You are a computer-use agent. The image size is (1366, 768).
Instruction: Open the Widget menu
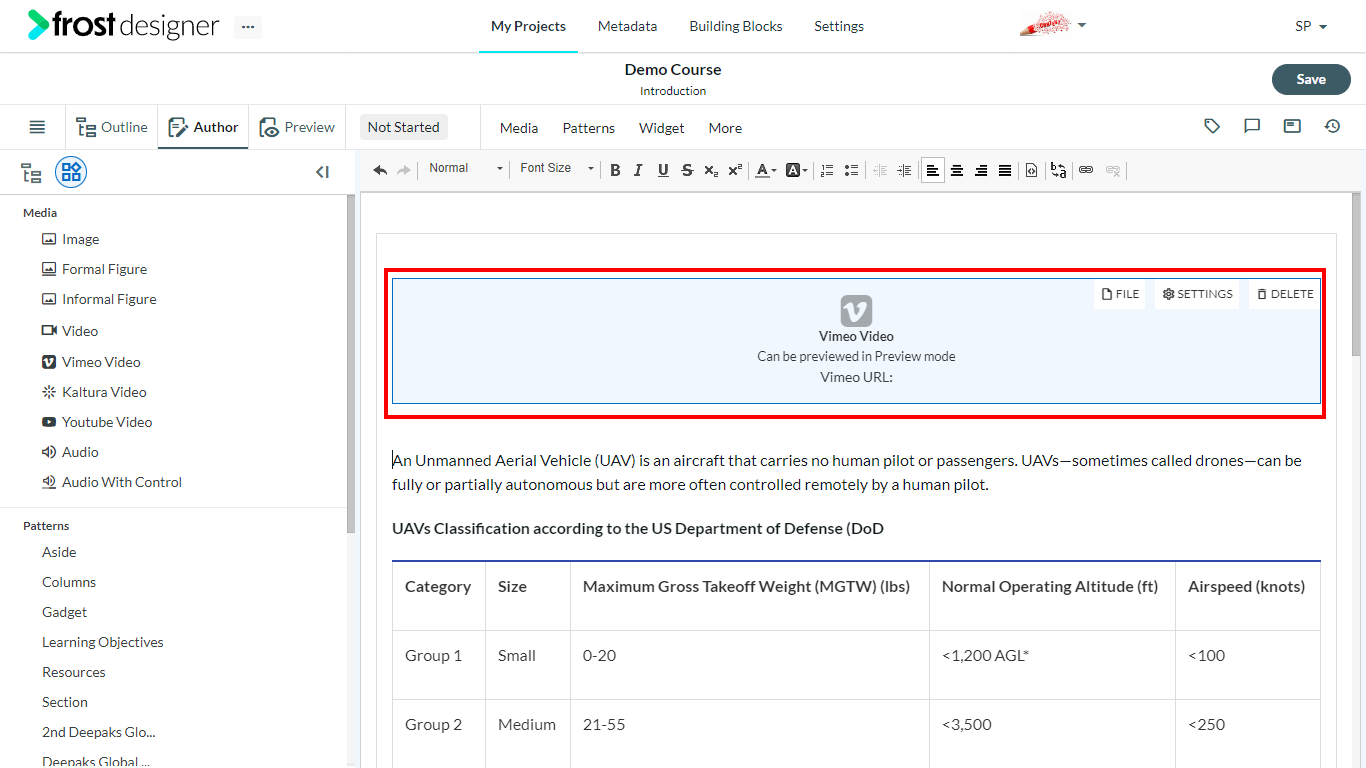[662, 128]
